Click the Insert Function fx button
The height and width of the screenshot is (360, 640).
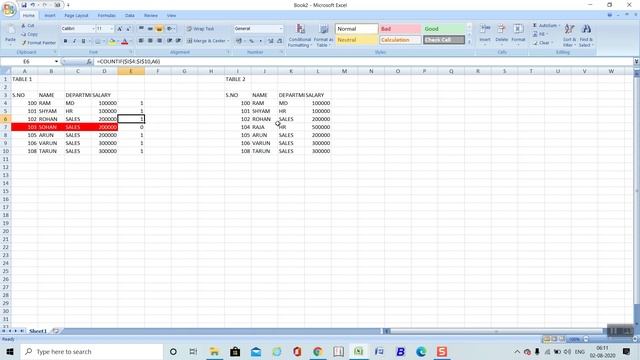89,62
